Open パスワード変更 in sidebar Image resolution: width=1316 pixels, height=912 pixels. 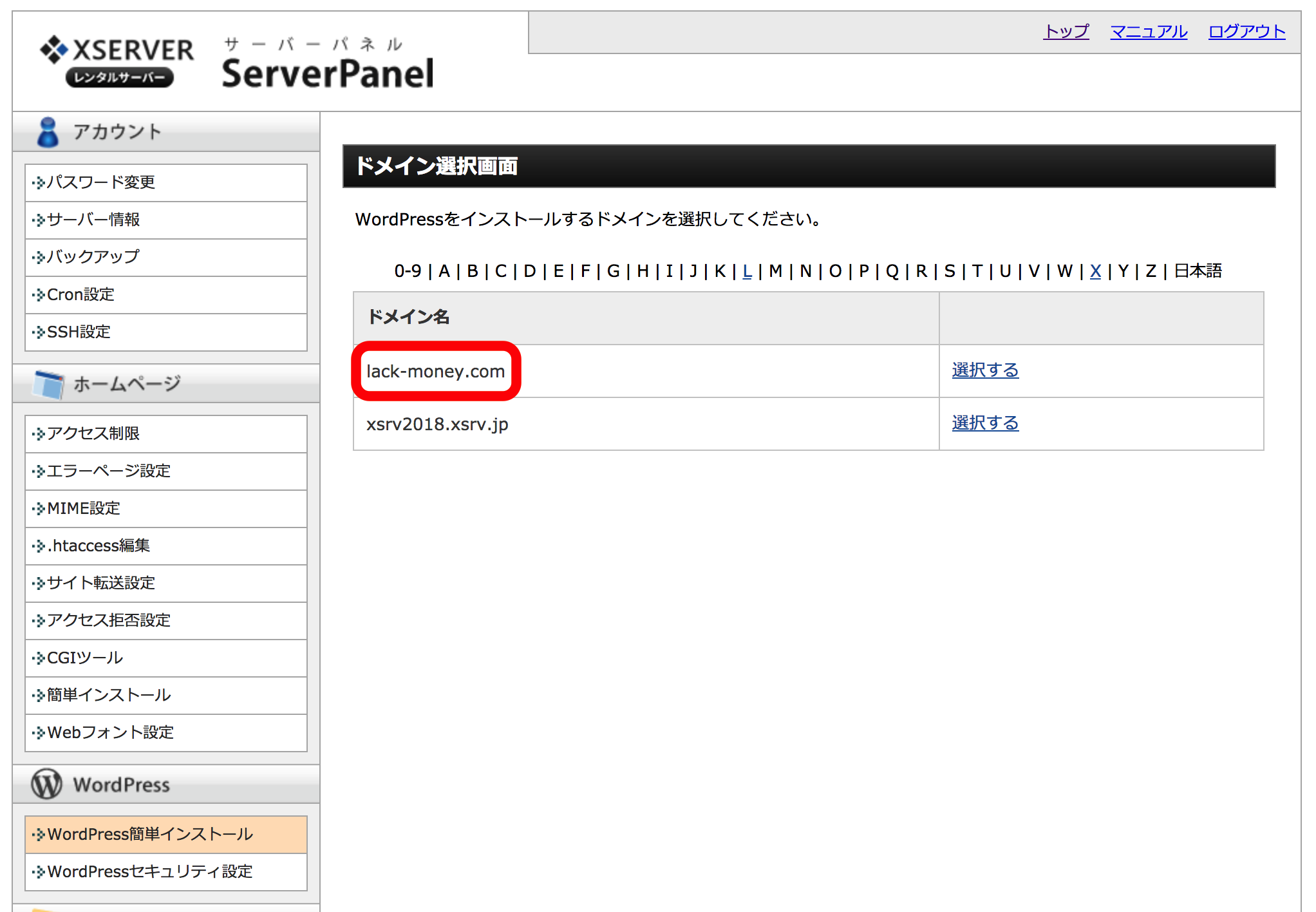tap(166, 182)
